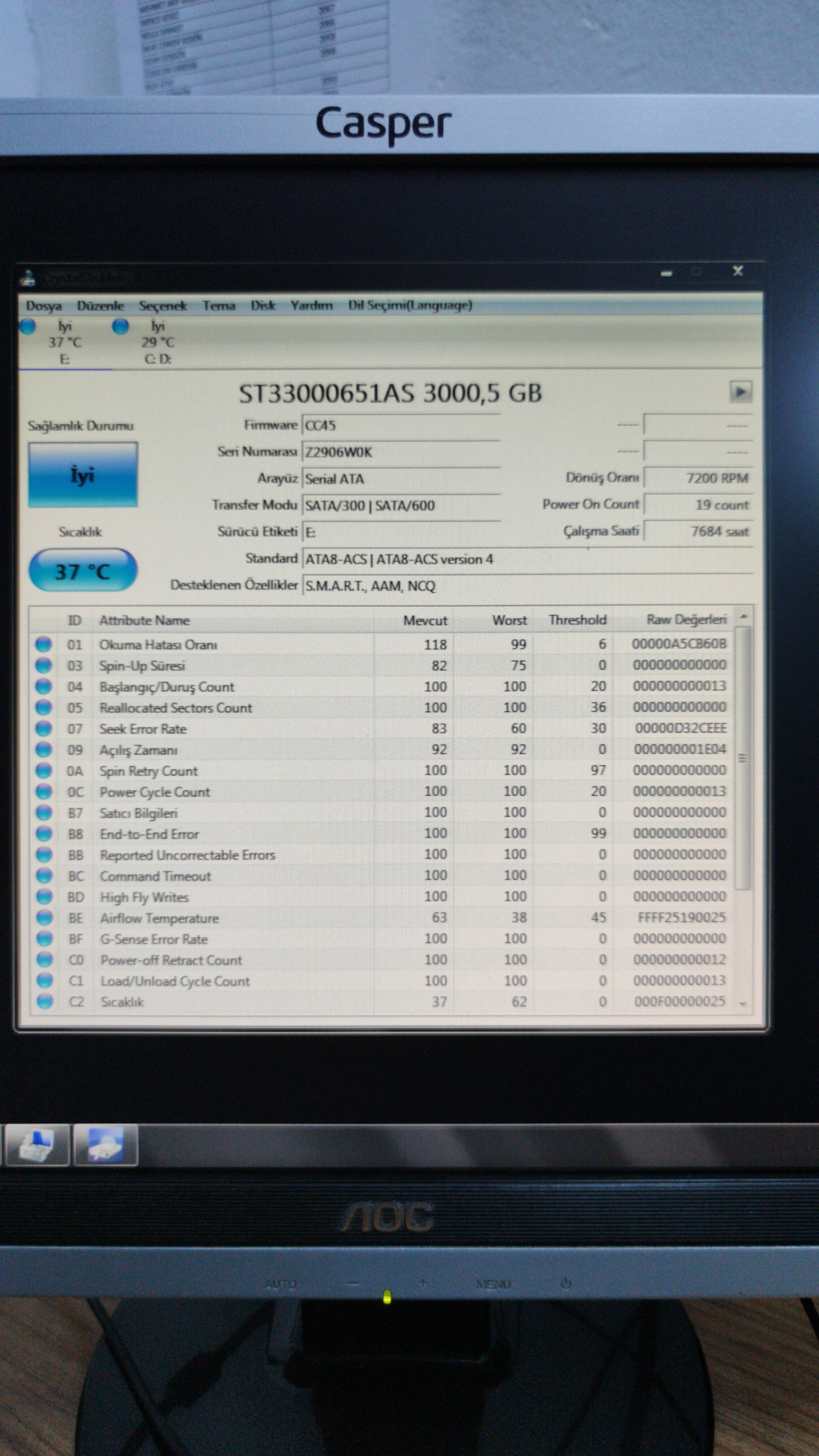Image resolution: width=819 pixels, height=1456 pixels.
Task: Click the Arayüz field showing Serial ATA
Action: (x=401, y=479)
